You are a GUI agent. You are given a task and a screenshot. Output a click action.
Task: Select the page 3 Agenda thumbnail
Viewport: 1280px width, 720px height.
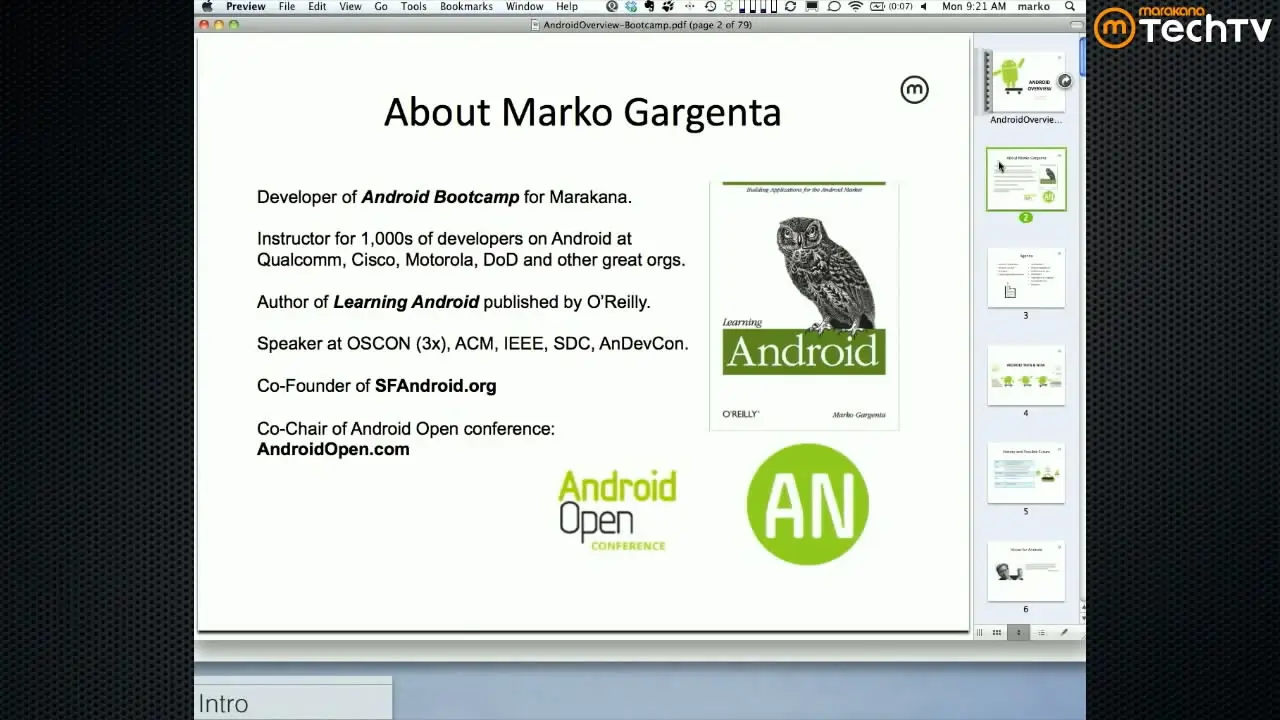1026,278
